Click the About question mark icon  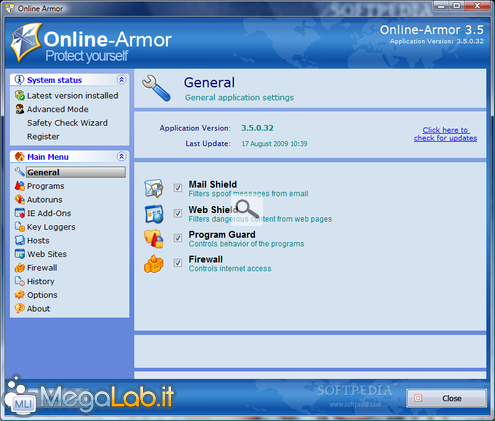[20, 309]
